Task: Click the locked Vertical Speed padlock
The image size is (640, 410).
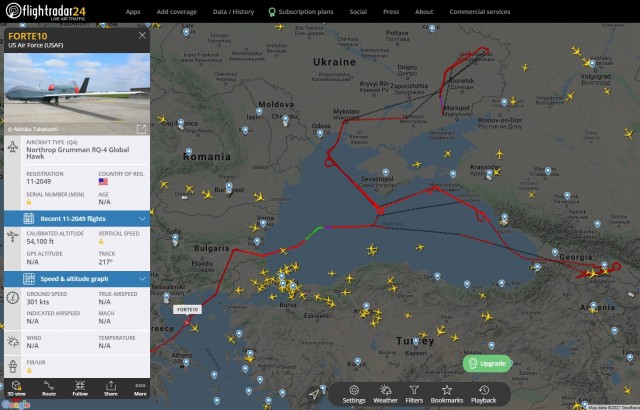Action: tap(101, 242)
